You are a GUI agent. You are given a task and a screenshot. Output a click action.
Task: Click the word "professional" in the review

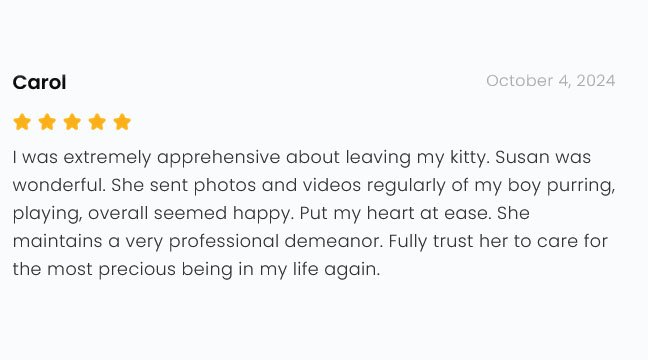coord(224,242)
